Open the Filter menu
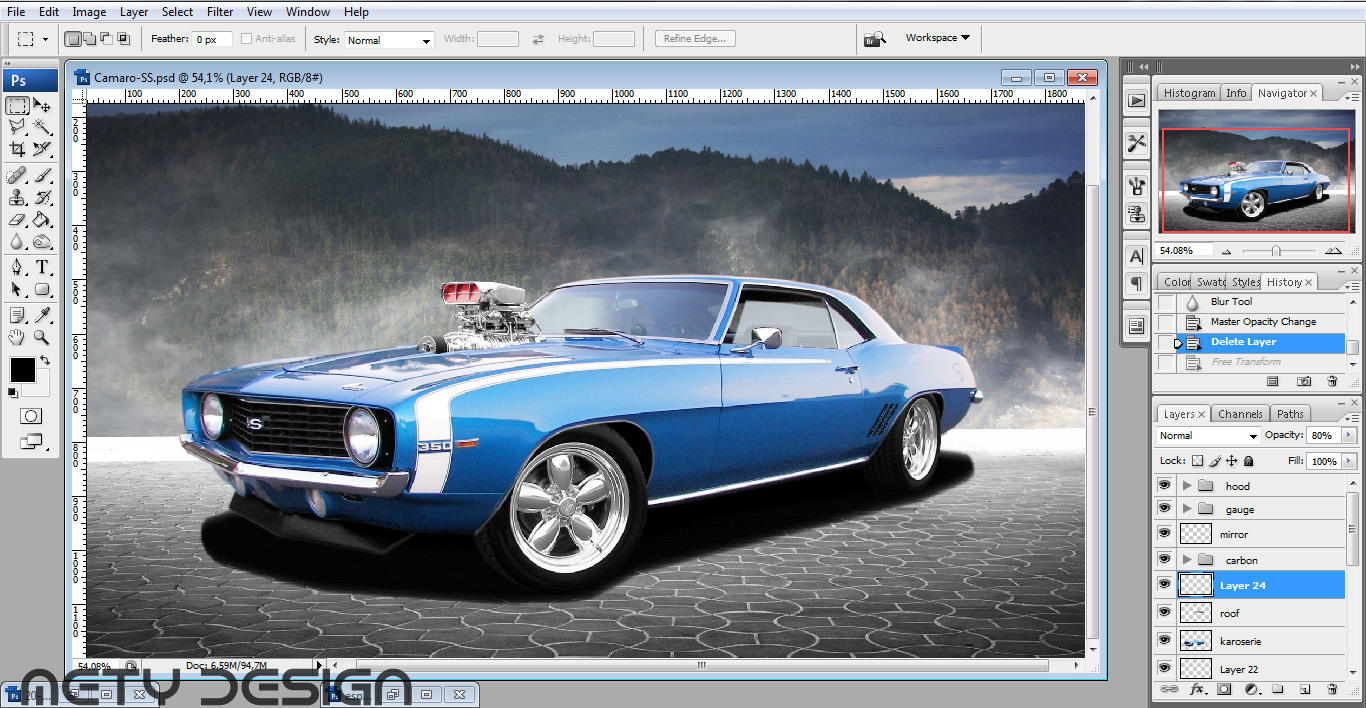 [220, 12]
